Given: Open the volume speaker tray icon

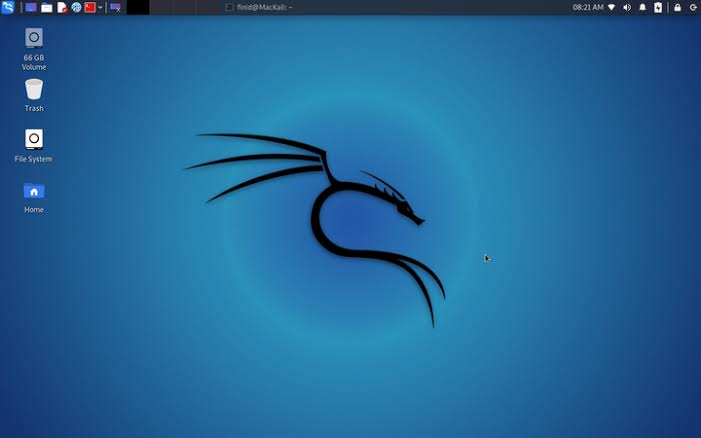Looking at the screenshot, I should click(627, 8).
